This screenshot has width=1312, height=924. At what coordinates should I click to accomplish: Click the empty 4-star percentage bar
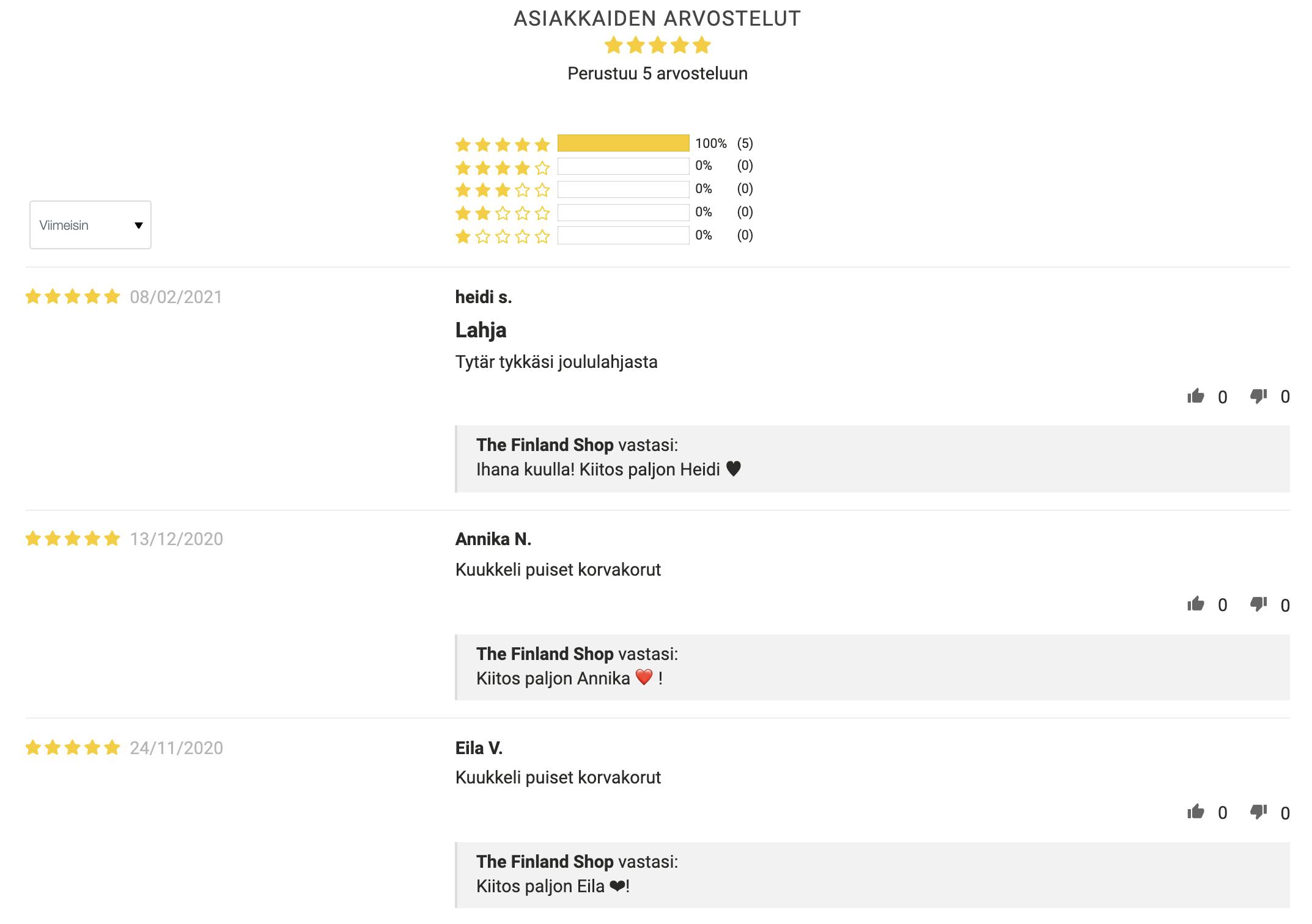[x=623, y=166]
